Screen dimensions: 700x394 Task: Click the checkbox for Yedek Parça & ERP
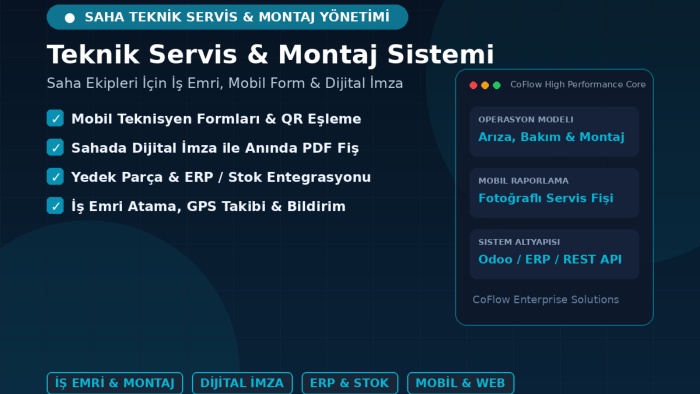coord(55,177)
